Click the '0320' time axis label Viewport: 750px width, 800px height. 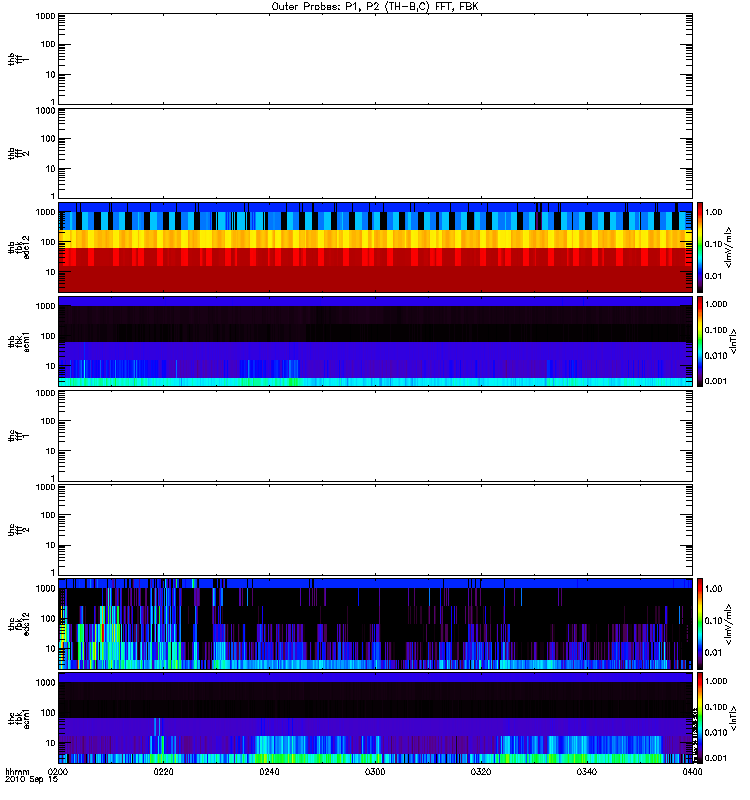click(481, 772)
